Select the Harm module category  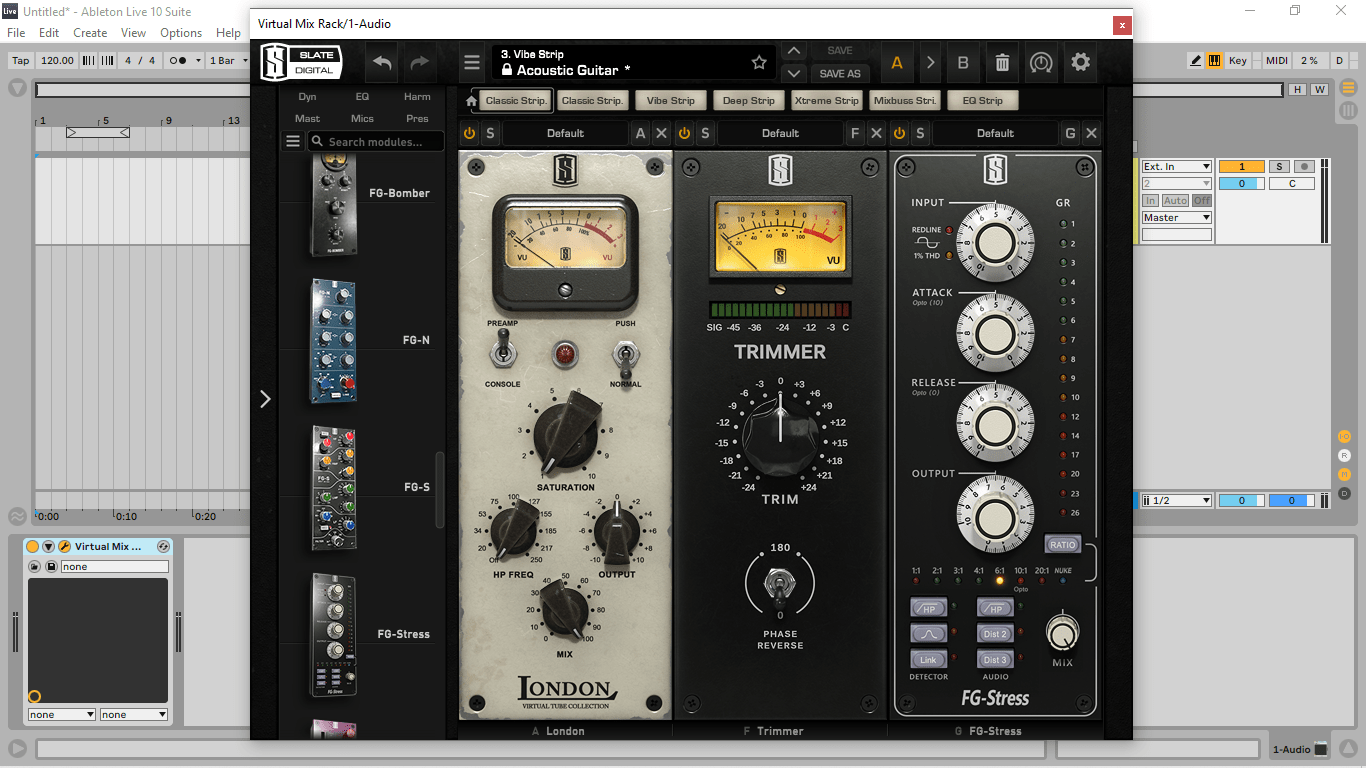pos(417,97)
